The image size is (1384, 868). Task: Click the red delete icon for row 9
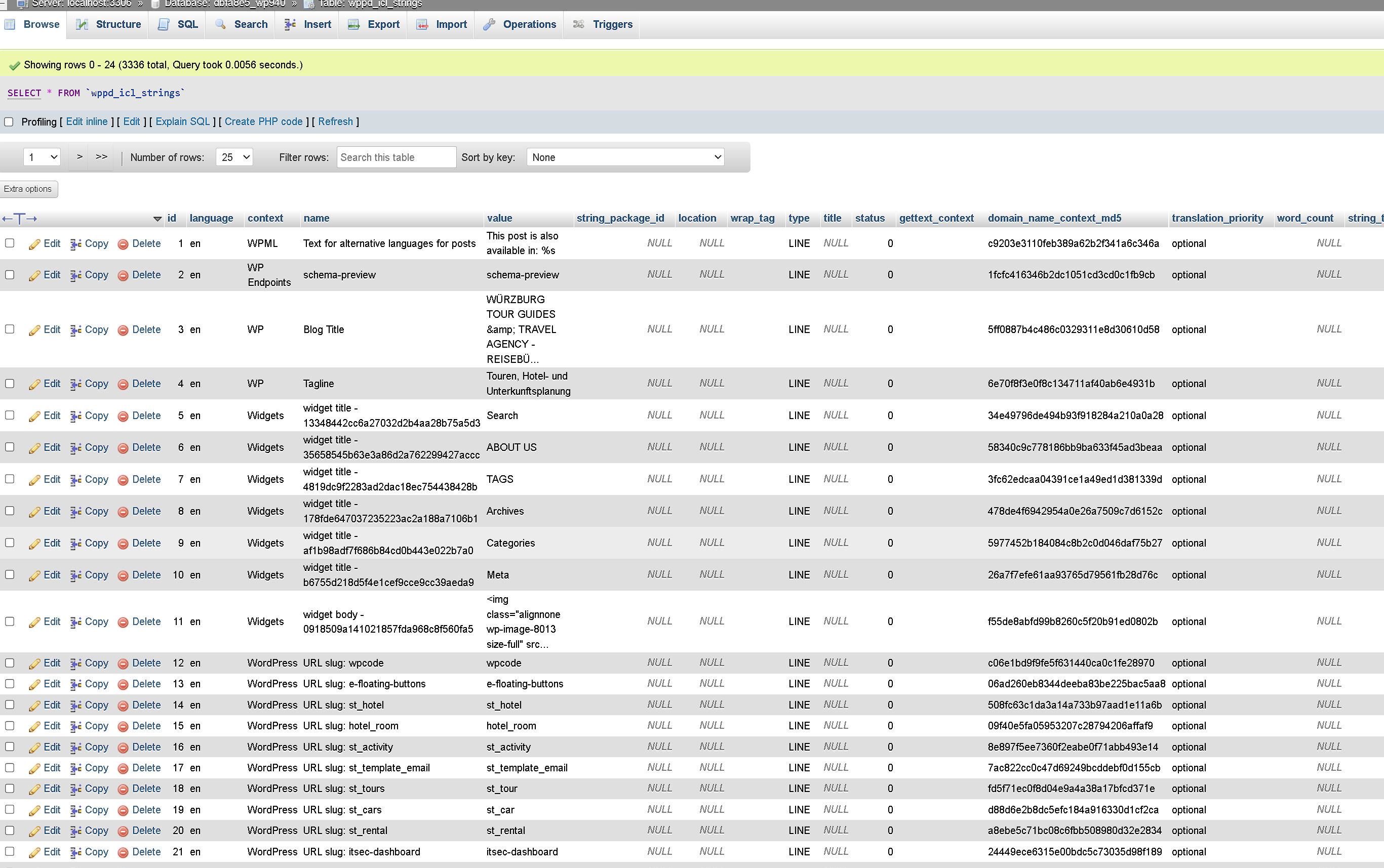pyautogui.click(x=123, y=544)
